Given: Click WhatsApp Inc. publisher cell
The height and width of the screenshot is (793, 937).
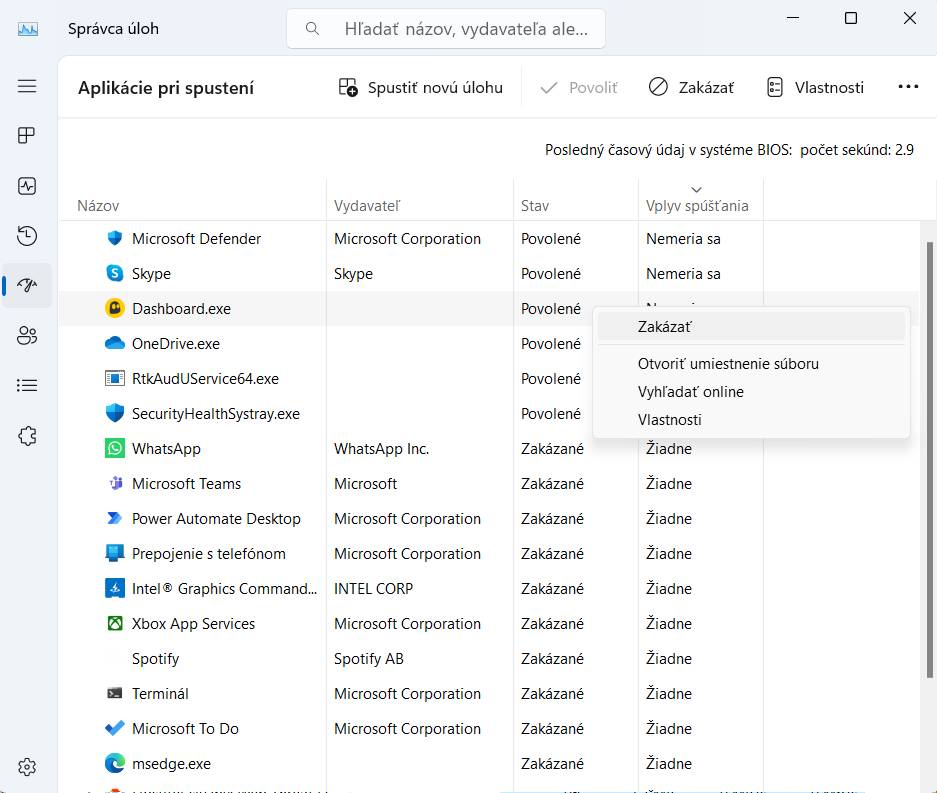Looking at the screenshot, I should tap(381, 448).
